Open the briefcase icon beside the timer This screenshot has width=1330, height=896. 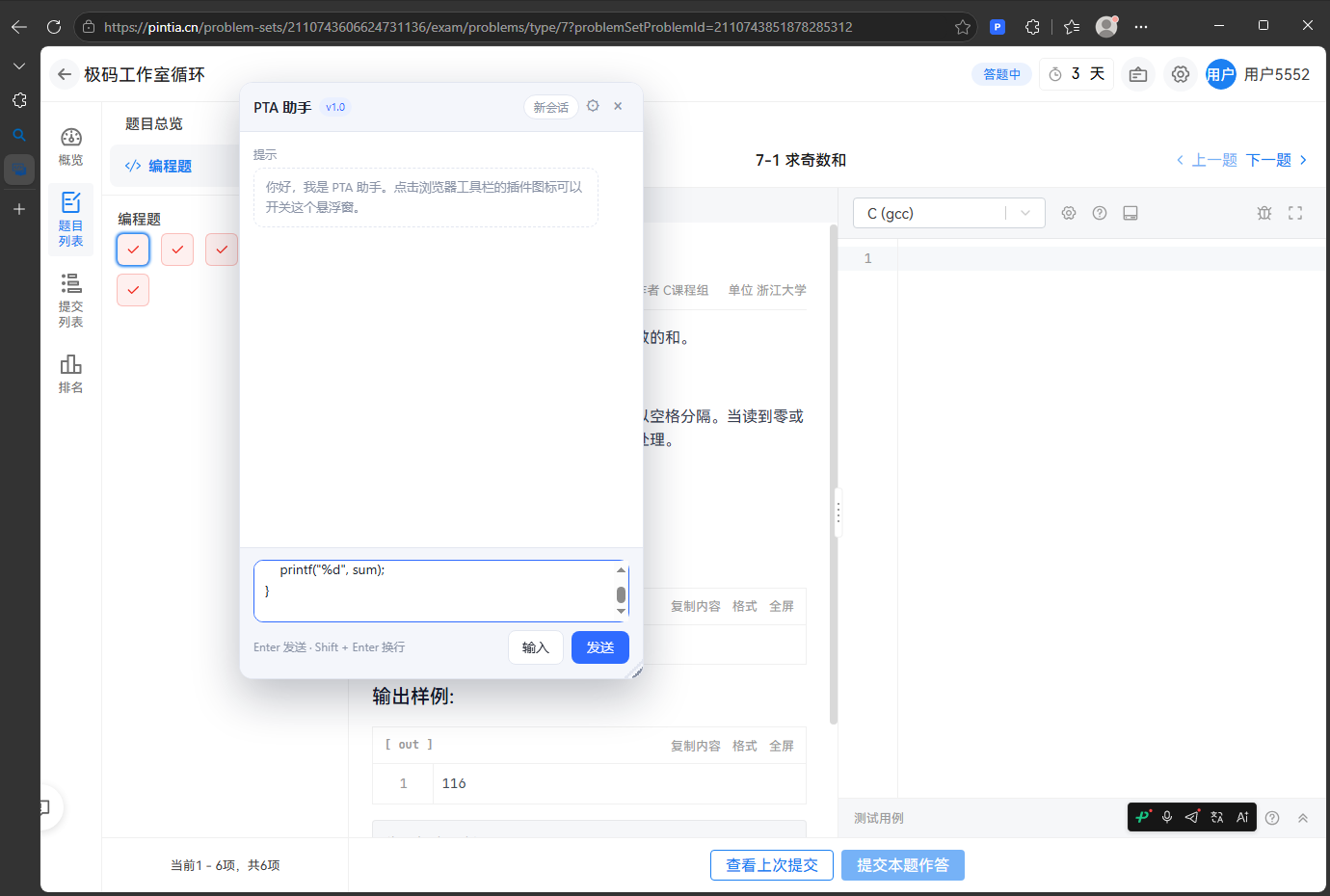pos(1138,74)
